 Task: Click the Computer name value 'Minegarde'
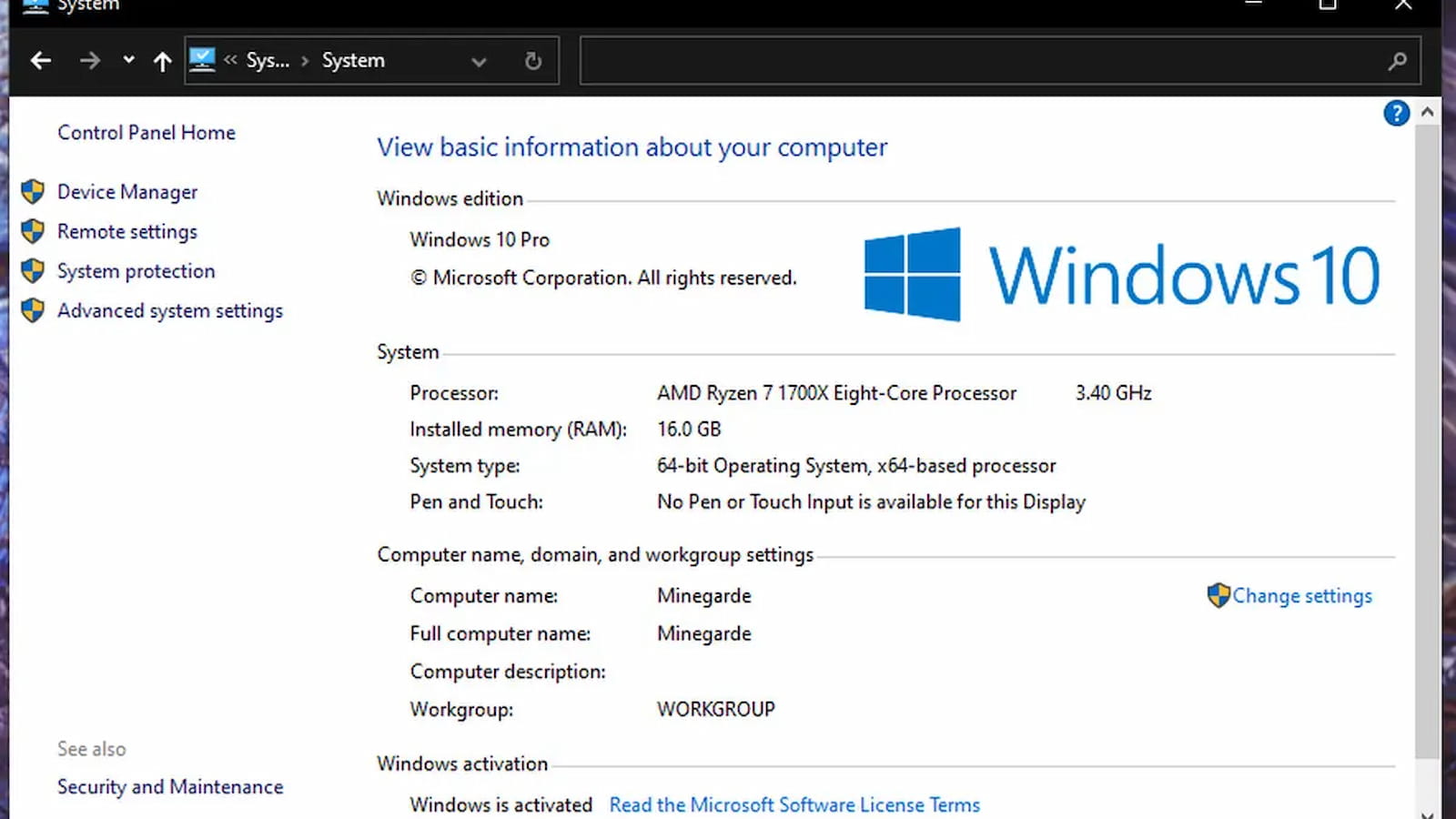704,596
